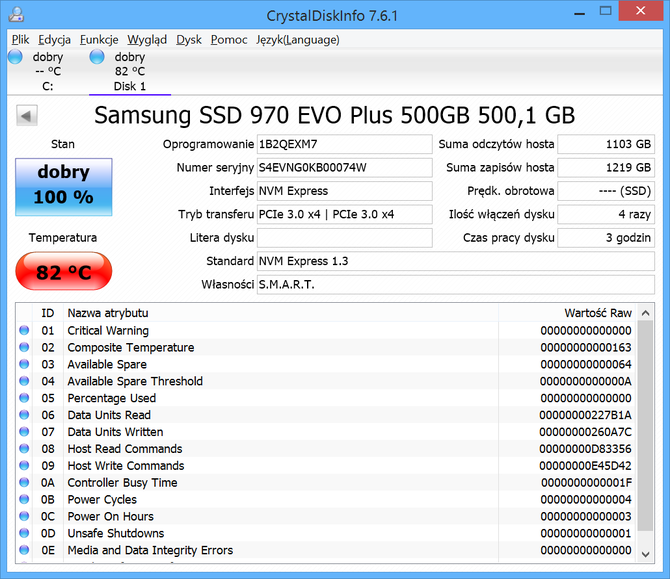670x579 pixels.
Task: Click status dot for Host Write Commands
Action: pos(24,465)
